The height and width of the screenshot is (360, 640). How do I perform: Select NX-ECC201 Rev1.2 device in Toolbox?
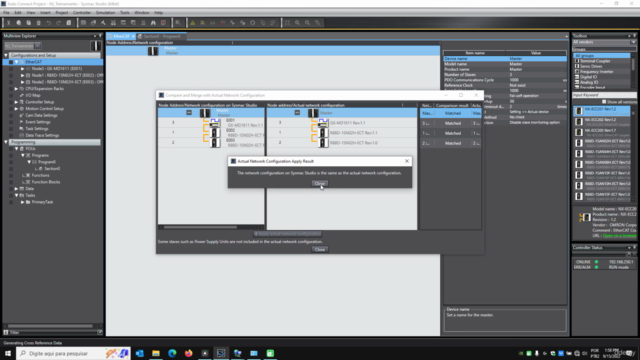602,111
